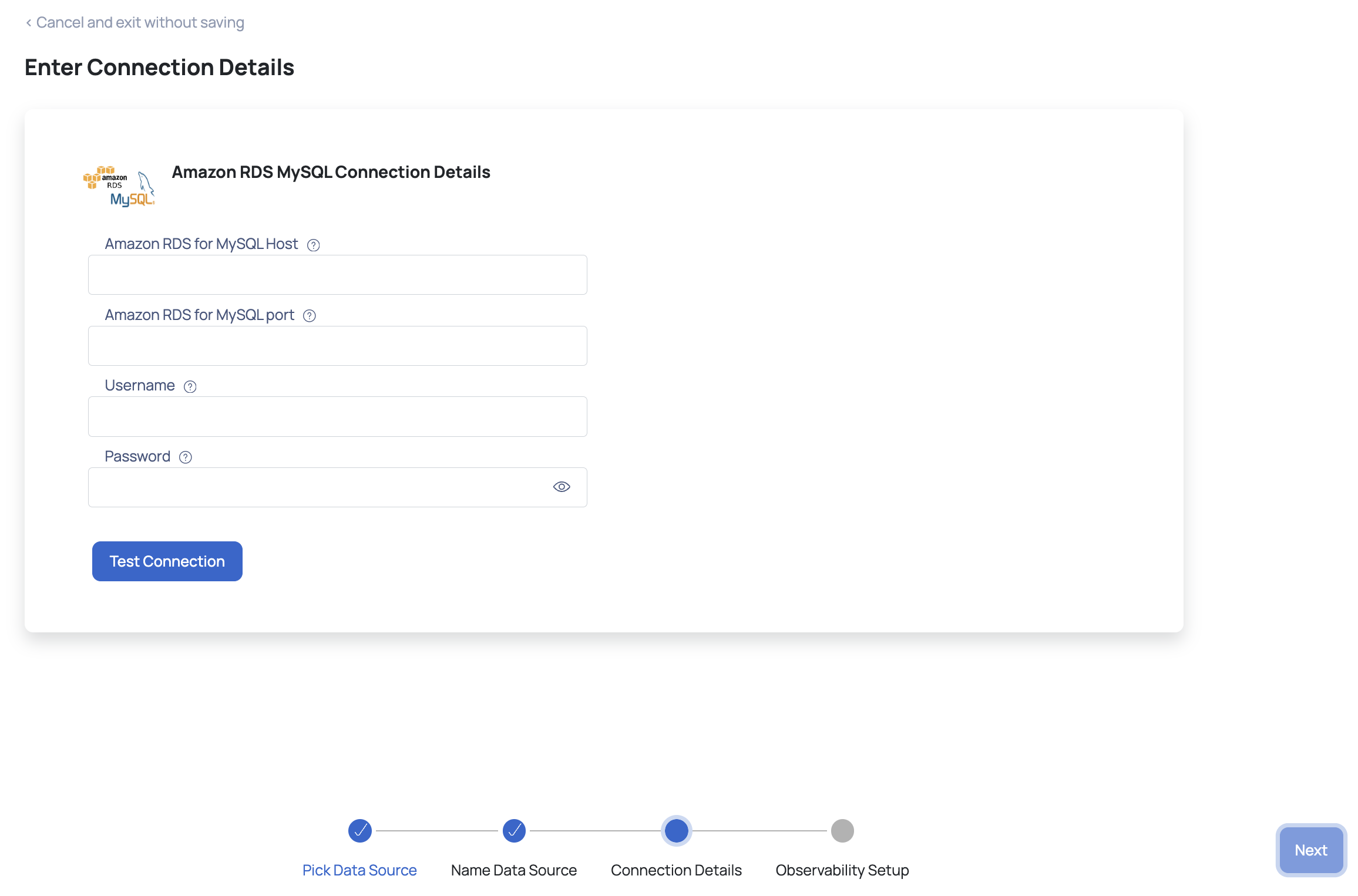Focus the Amazon RDS for MySQL Host field
The image size is (1358, 896).
click(338, 275)
